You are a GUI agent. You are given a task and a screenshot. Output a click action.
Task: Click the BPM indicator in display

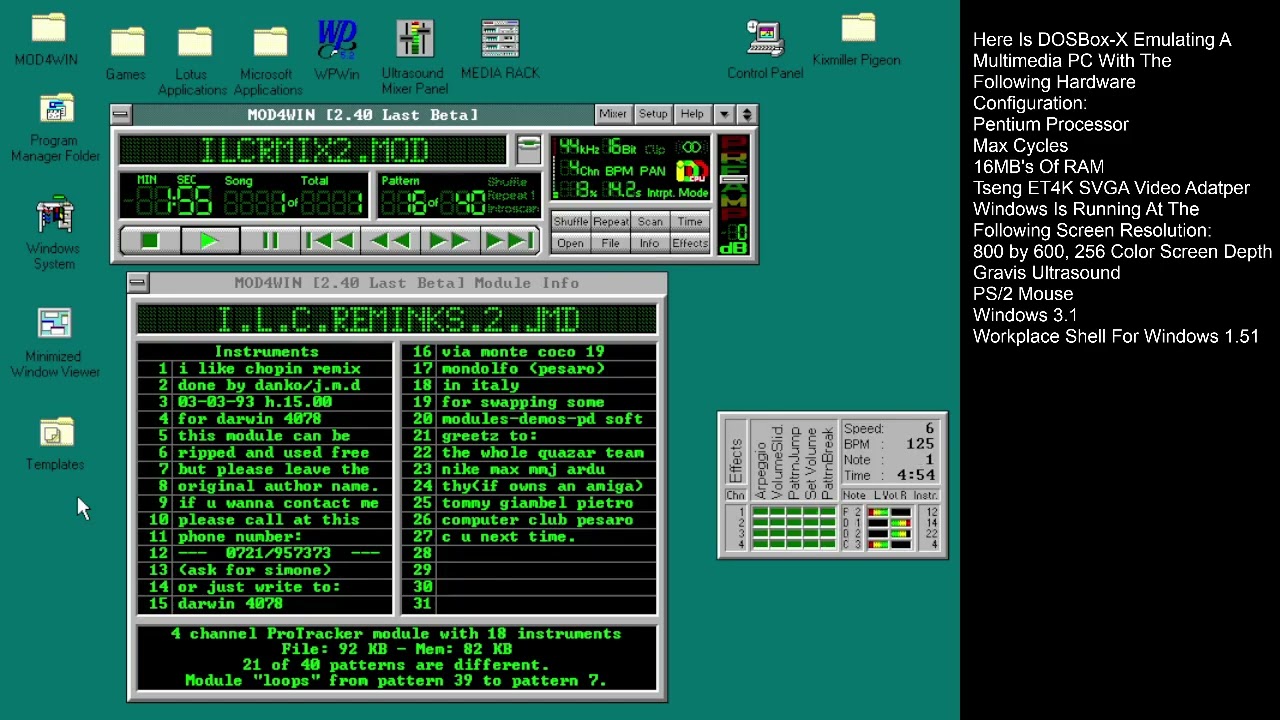(x=619, y=171)
